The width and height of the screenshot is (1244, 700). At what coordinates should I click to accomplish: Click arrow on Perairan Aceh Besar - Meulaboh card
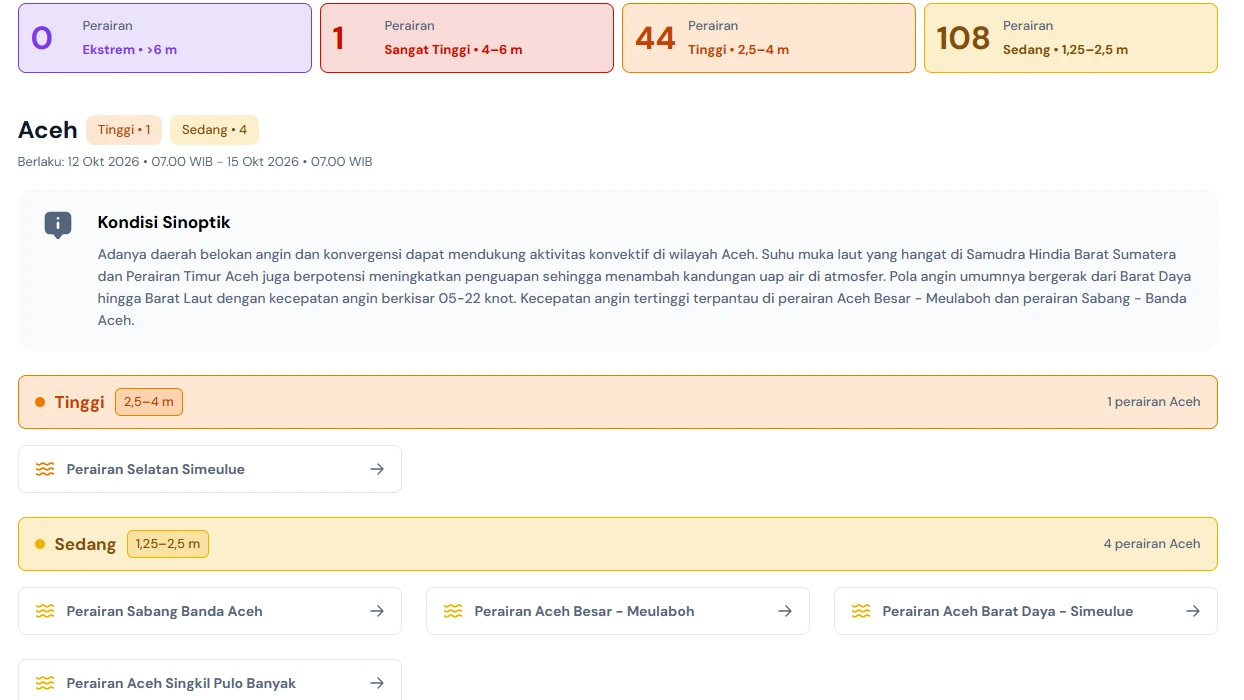pyautogui.click(x=785, y=611)
